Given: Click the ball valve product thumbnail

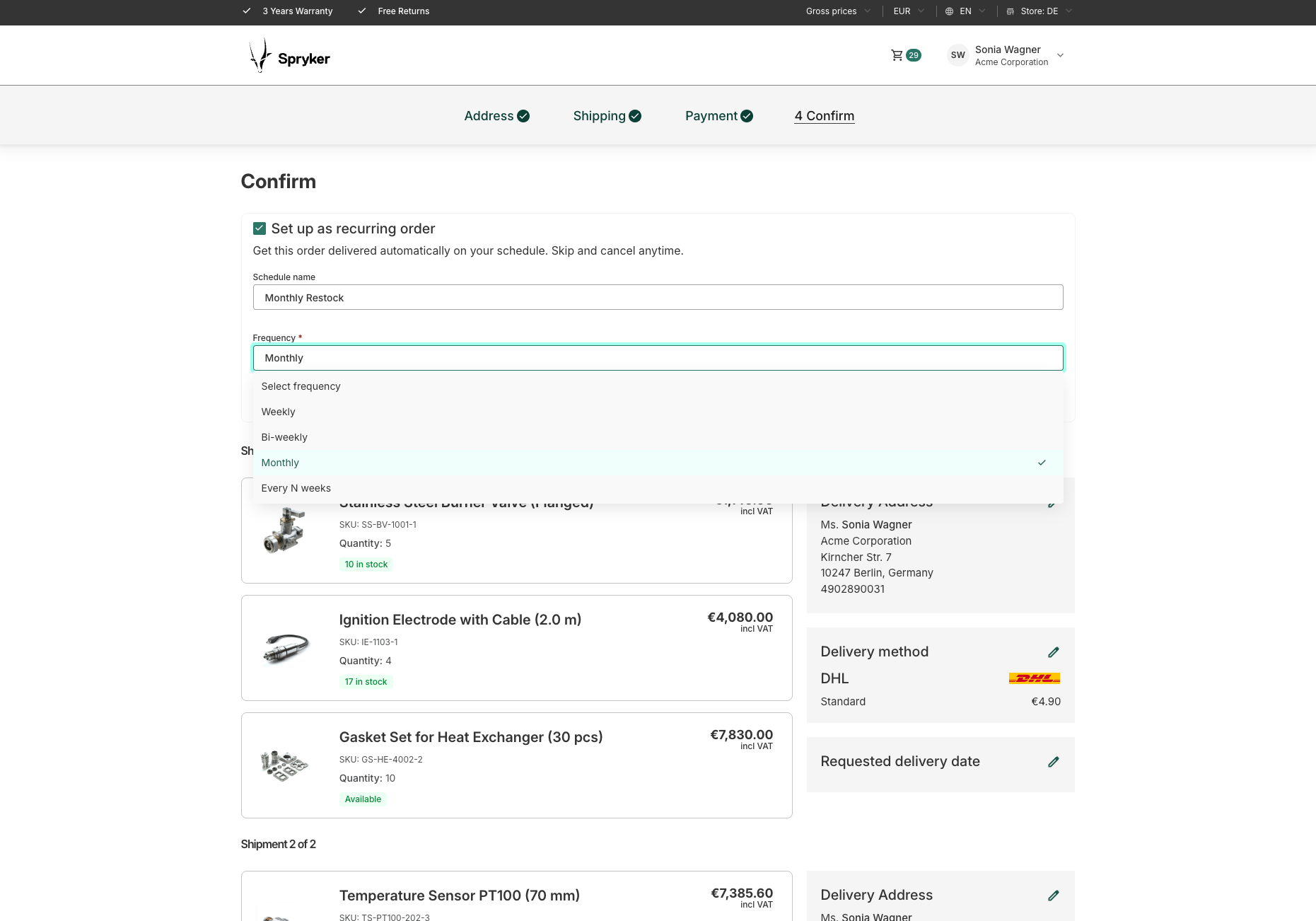Looking at the screenshot, I should pos(284,529).
